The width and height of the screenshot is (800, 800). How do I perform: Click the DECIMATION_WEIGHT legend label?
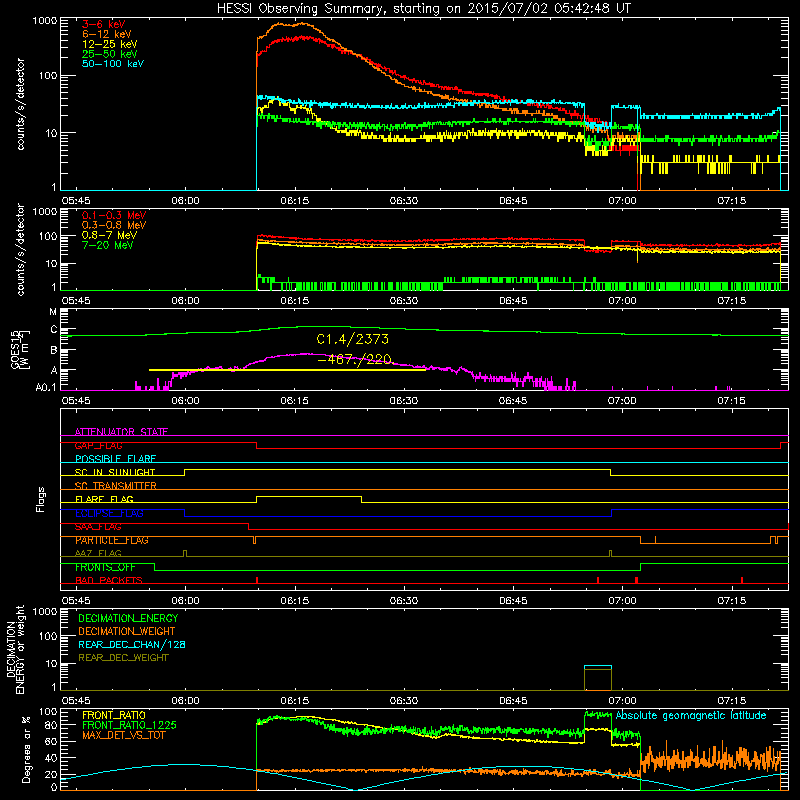click(x=127, y=631)
